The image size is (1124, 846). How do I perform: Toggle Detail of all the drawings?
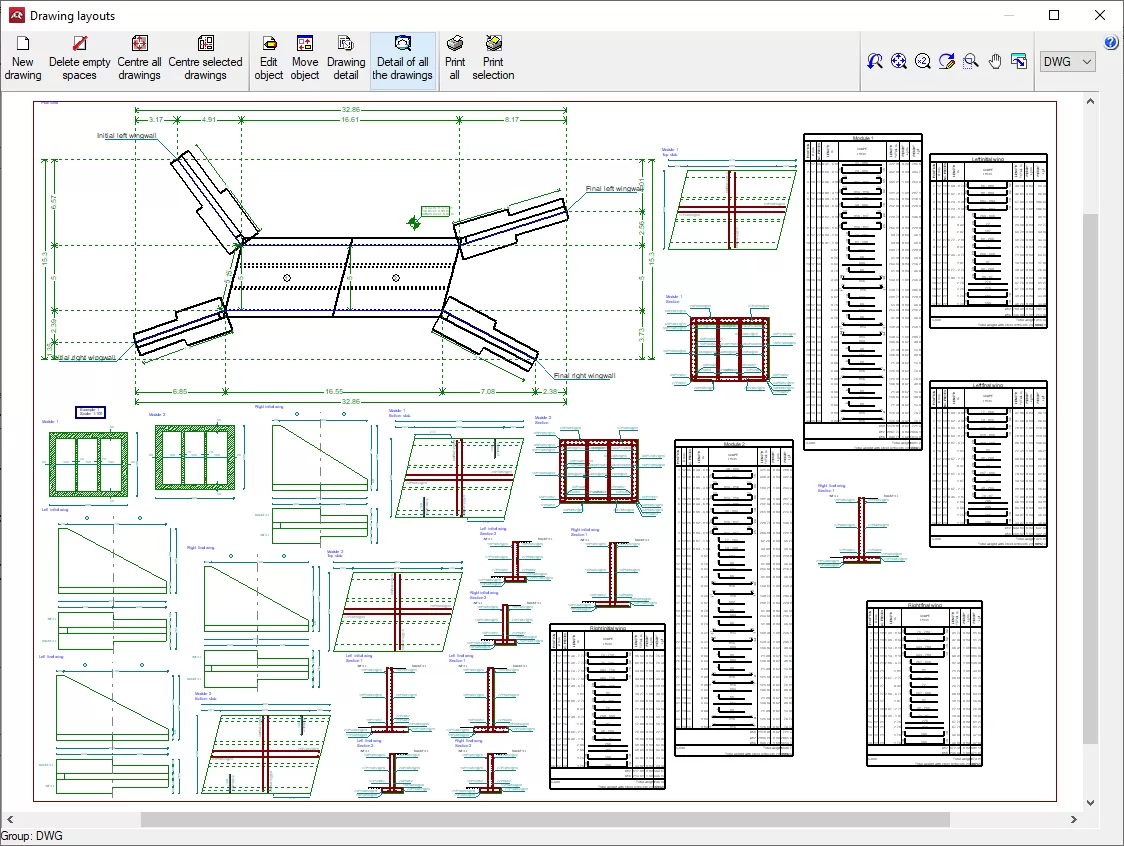(x=403, y=60)
